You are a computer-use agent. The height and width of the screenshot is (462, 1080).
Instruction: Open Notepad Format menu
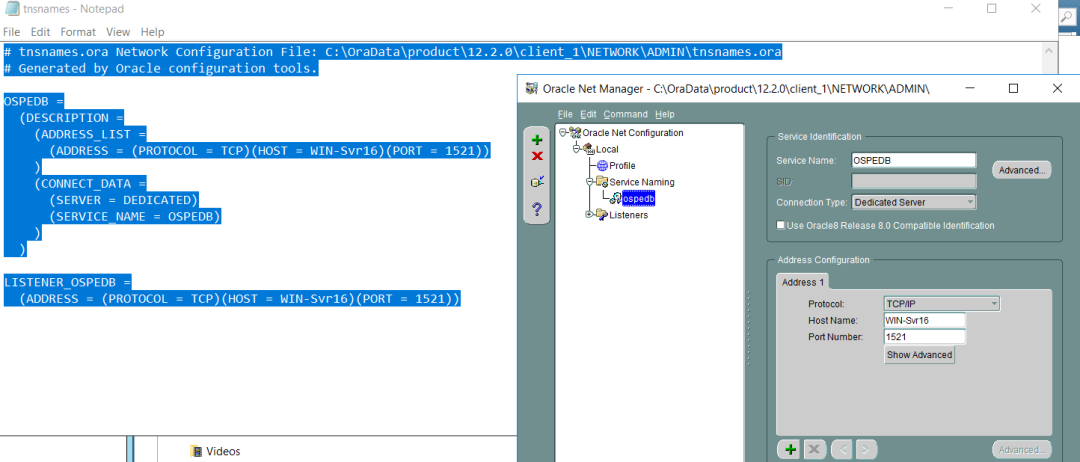tap(78, 32)
